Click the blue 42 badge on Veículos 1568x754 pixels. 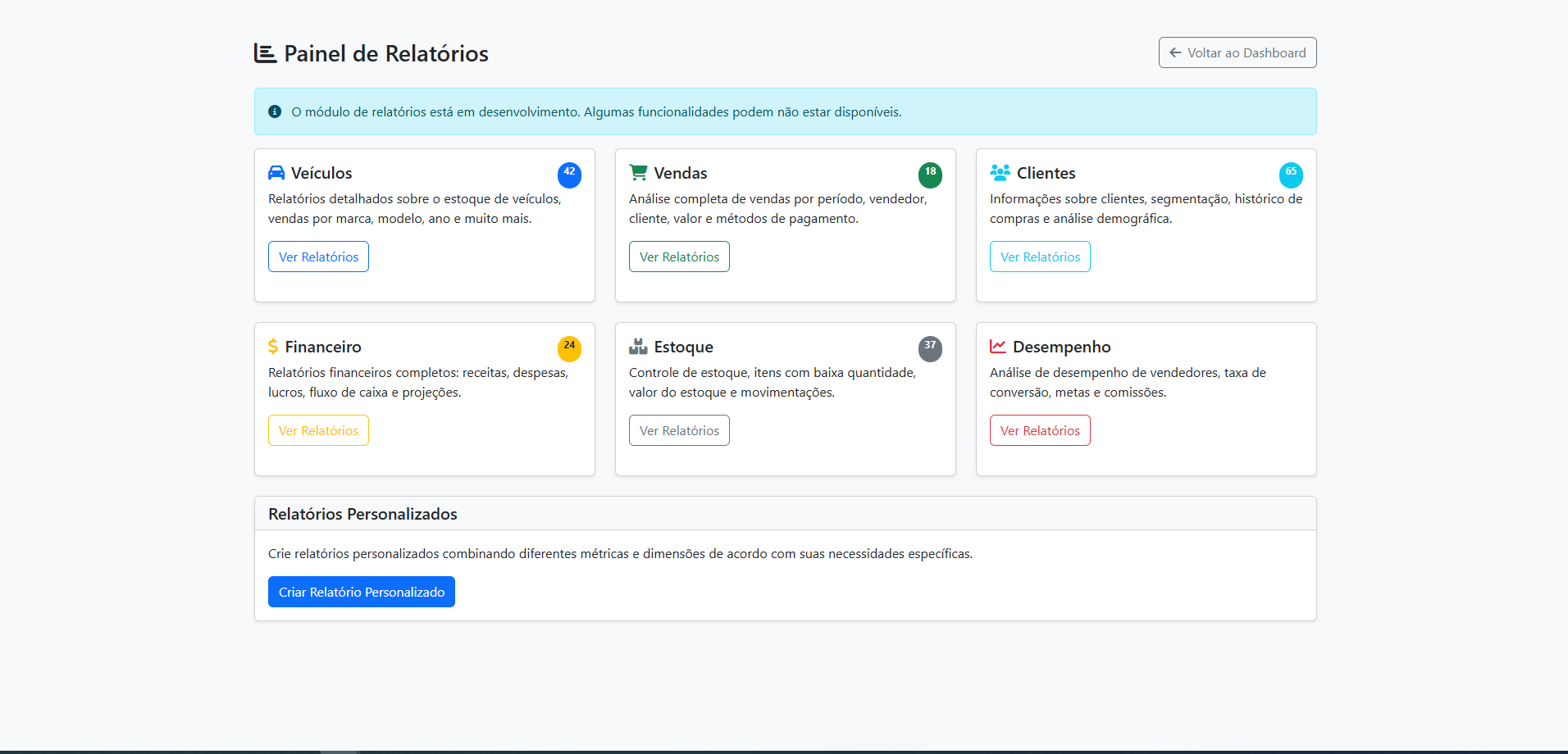point(569,175)
